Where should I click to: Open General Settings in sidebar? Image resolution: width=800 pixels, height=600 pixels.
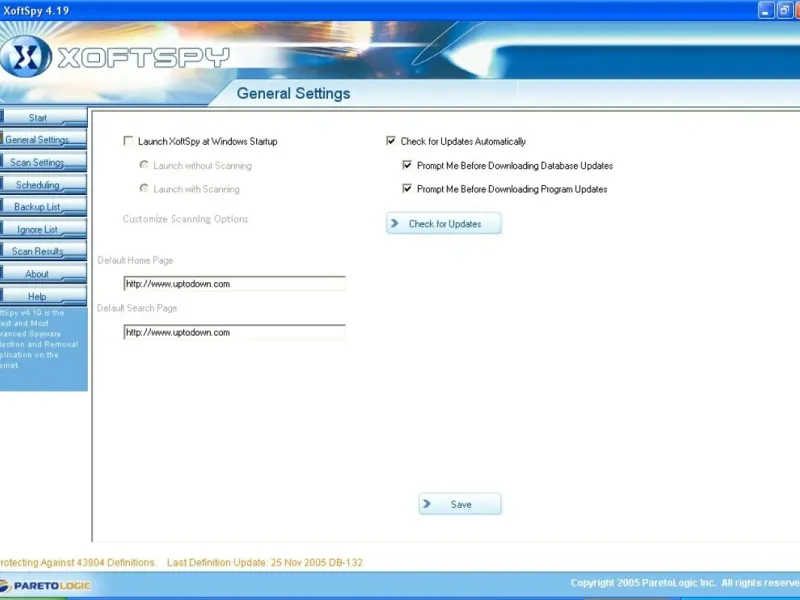(43, 139)
